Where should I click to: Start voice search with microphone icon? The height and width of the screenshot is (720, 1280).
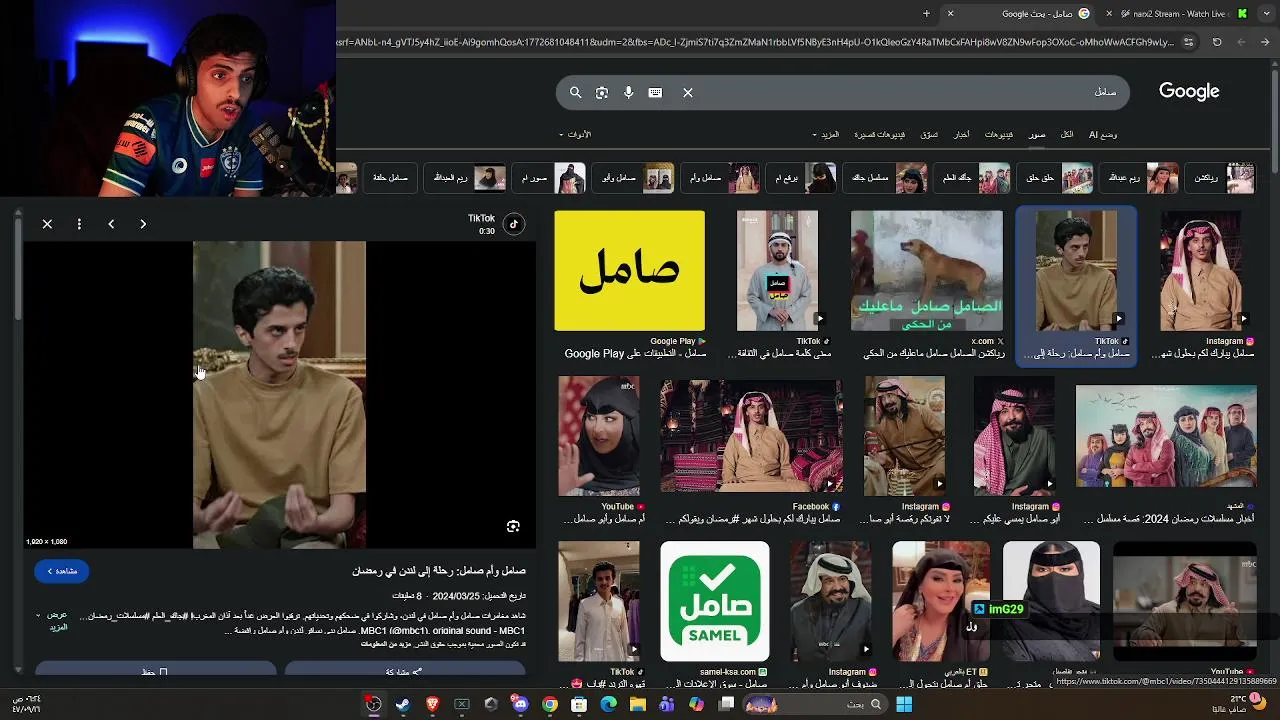point(628,92)
